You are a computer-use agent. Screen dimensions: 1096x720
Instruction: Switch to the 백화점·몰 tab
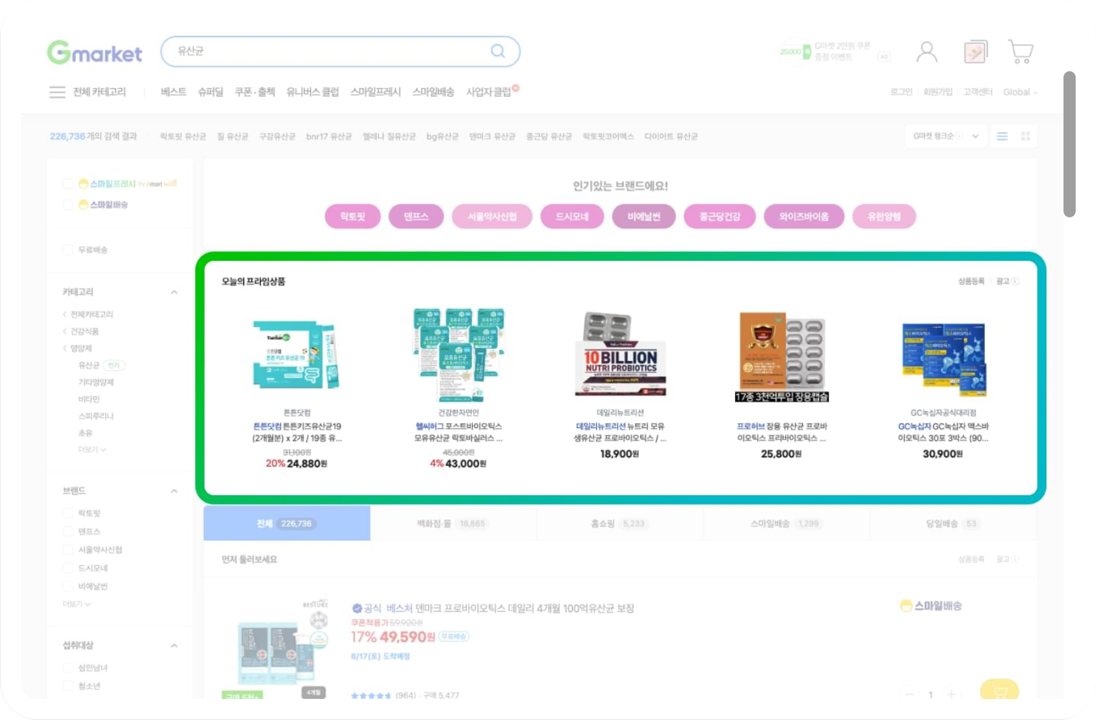point(453,524)
